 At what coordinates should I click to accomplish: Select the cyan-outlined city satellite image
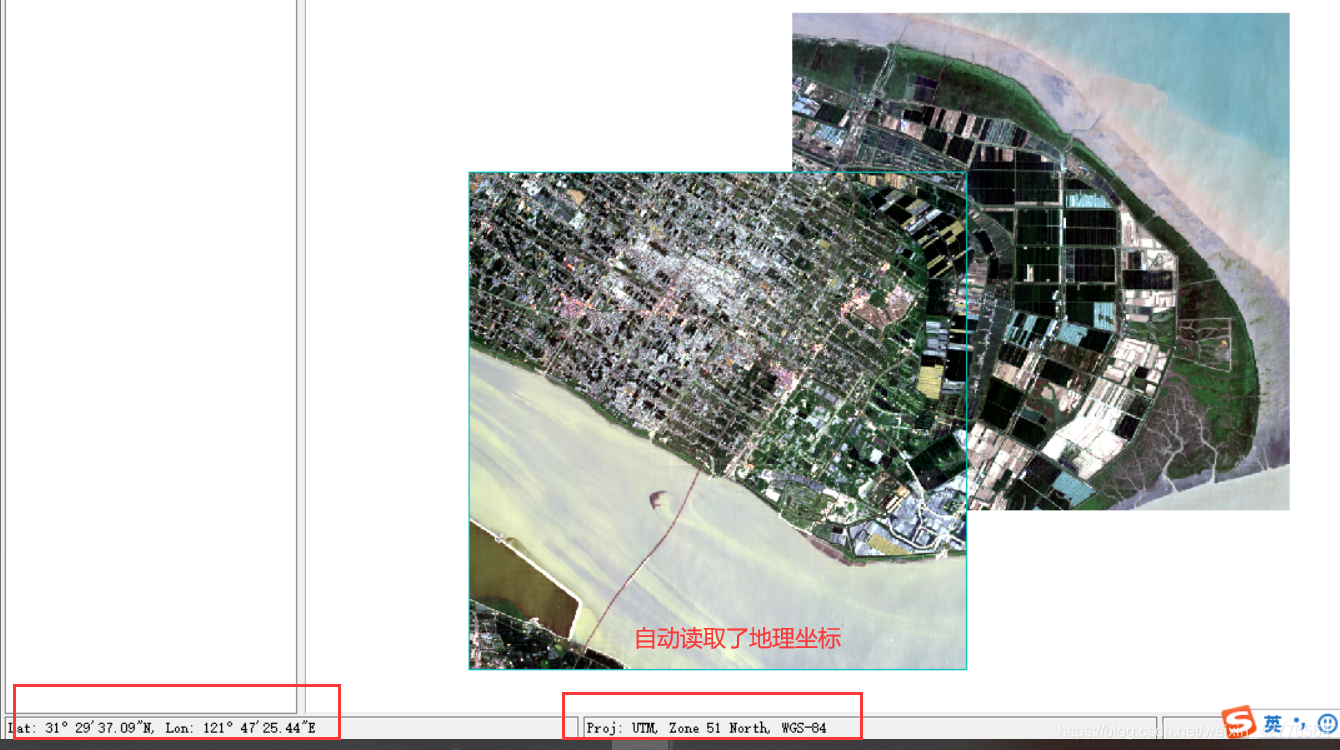coord(717,420)
